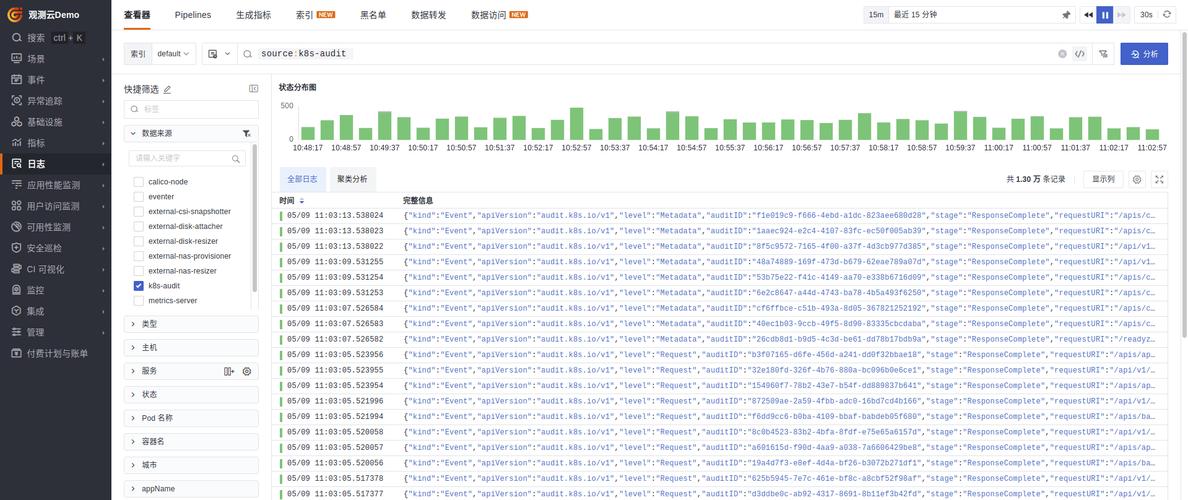This screenshot has width=1188, height=500.
Task: Check the metrics-server checkbox
Action: [x=139, y=301]
